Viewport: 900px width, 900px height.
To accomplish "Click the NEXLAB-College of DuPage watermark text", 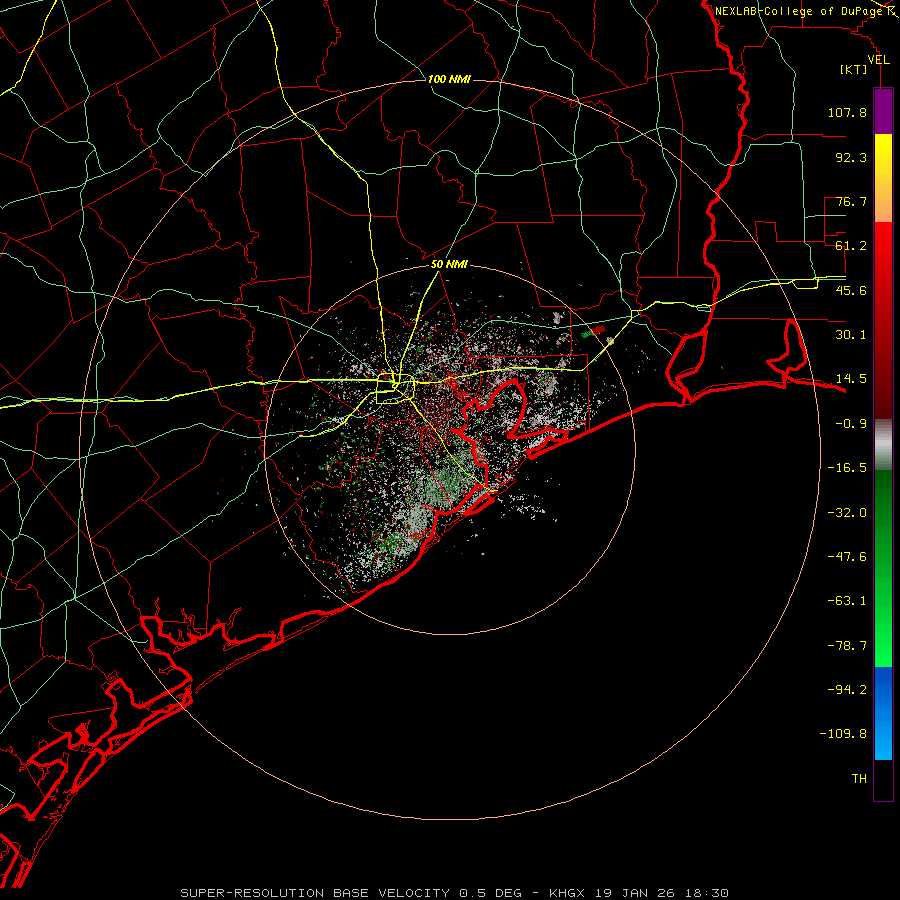I will click(x=798, y=11).
